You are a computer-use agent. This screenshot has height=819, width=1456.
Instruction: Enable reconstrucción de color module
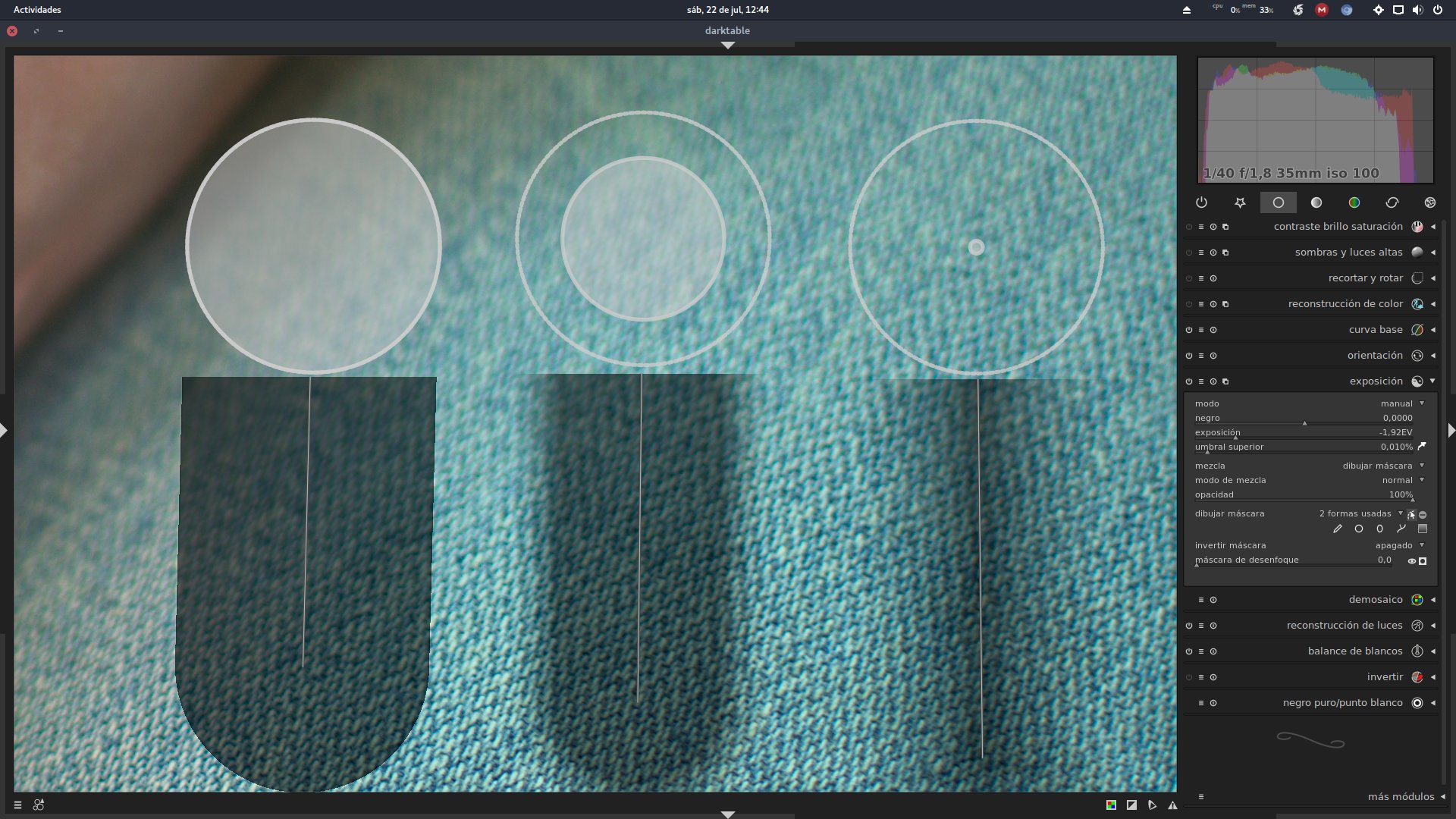[1189, 304]
